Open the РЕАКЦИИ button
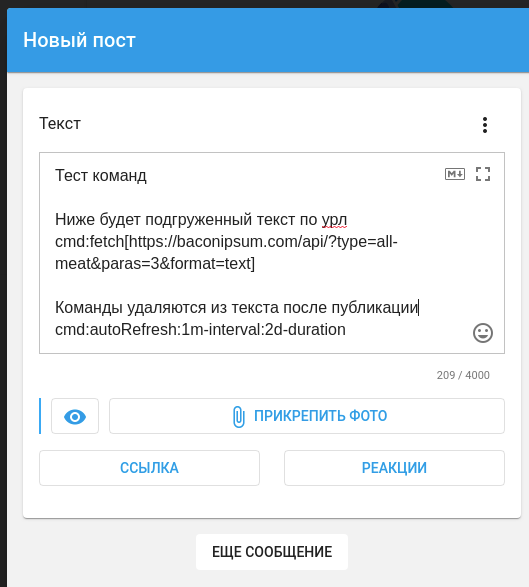The image size is (529, 587). click(x=394, y=468)
